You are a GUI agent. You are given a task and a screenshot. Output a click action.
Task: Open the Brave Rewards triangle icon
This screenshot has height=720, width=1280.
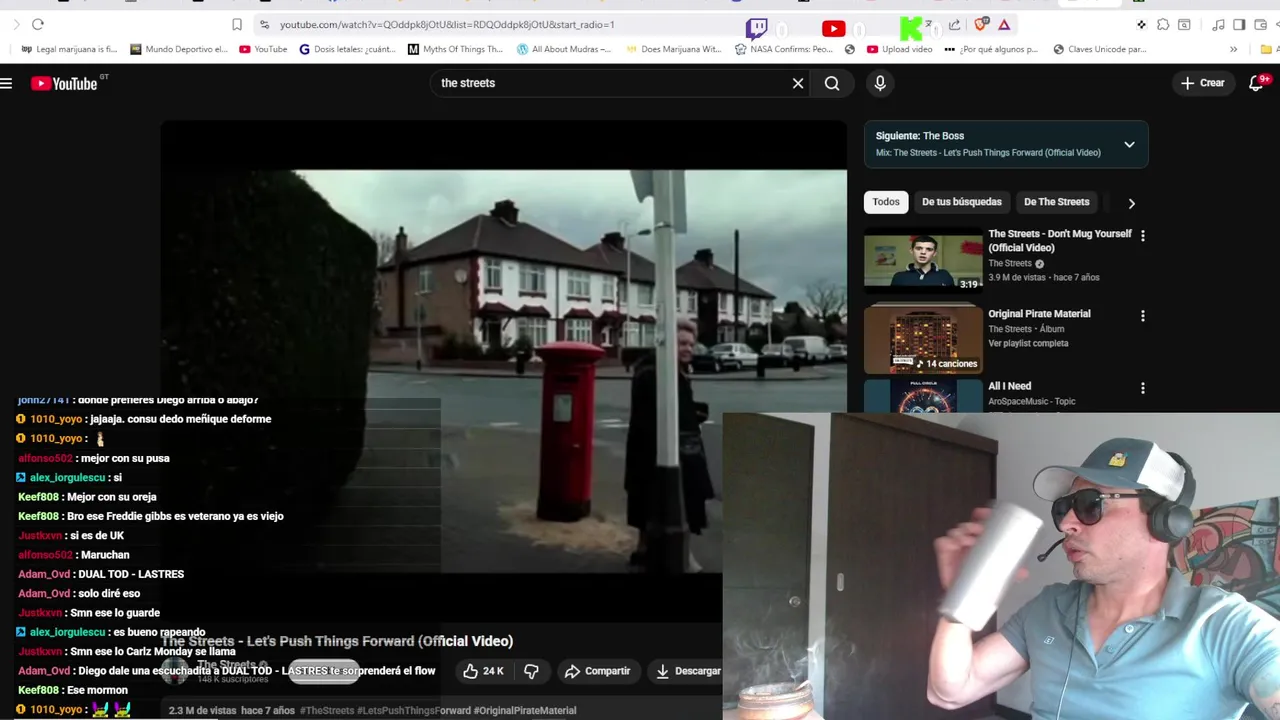click(x=1004, y=24)
